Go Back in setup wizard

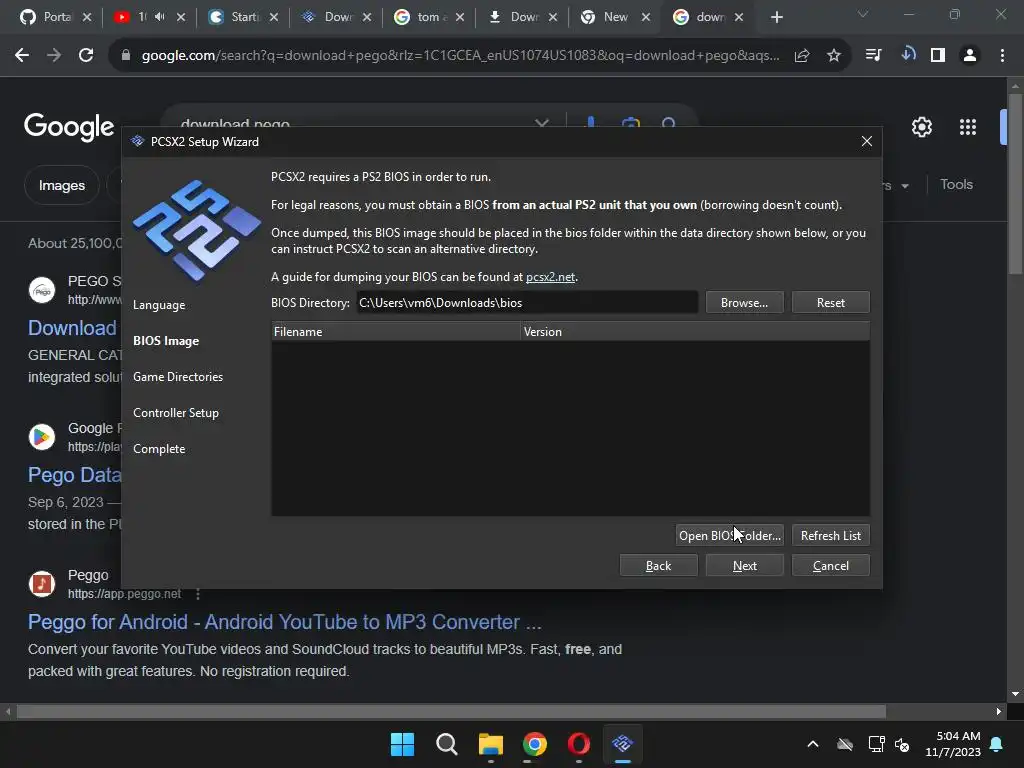[658, 566]
